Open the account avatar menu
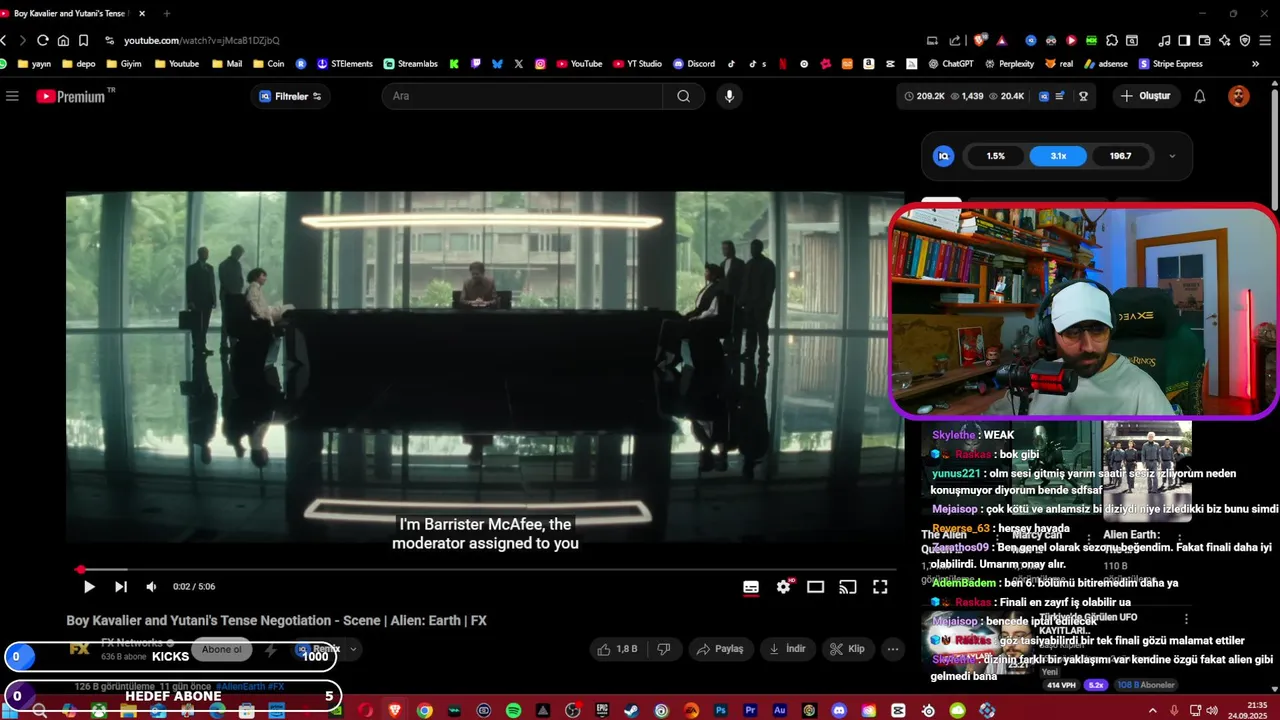Screen dimensions: 1280x720 (1239, 96)
